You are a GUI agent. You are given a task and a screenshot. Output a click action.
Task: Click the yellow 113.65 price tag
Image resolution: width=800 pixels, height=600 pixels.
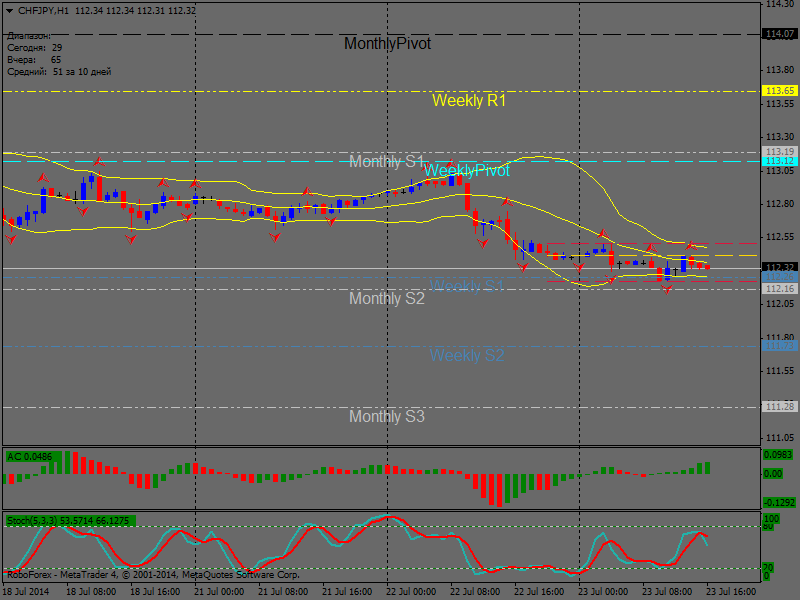(780, 91)
